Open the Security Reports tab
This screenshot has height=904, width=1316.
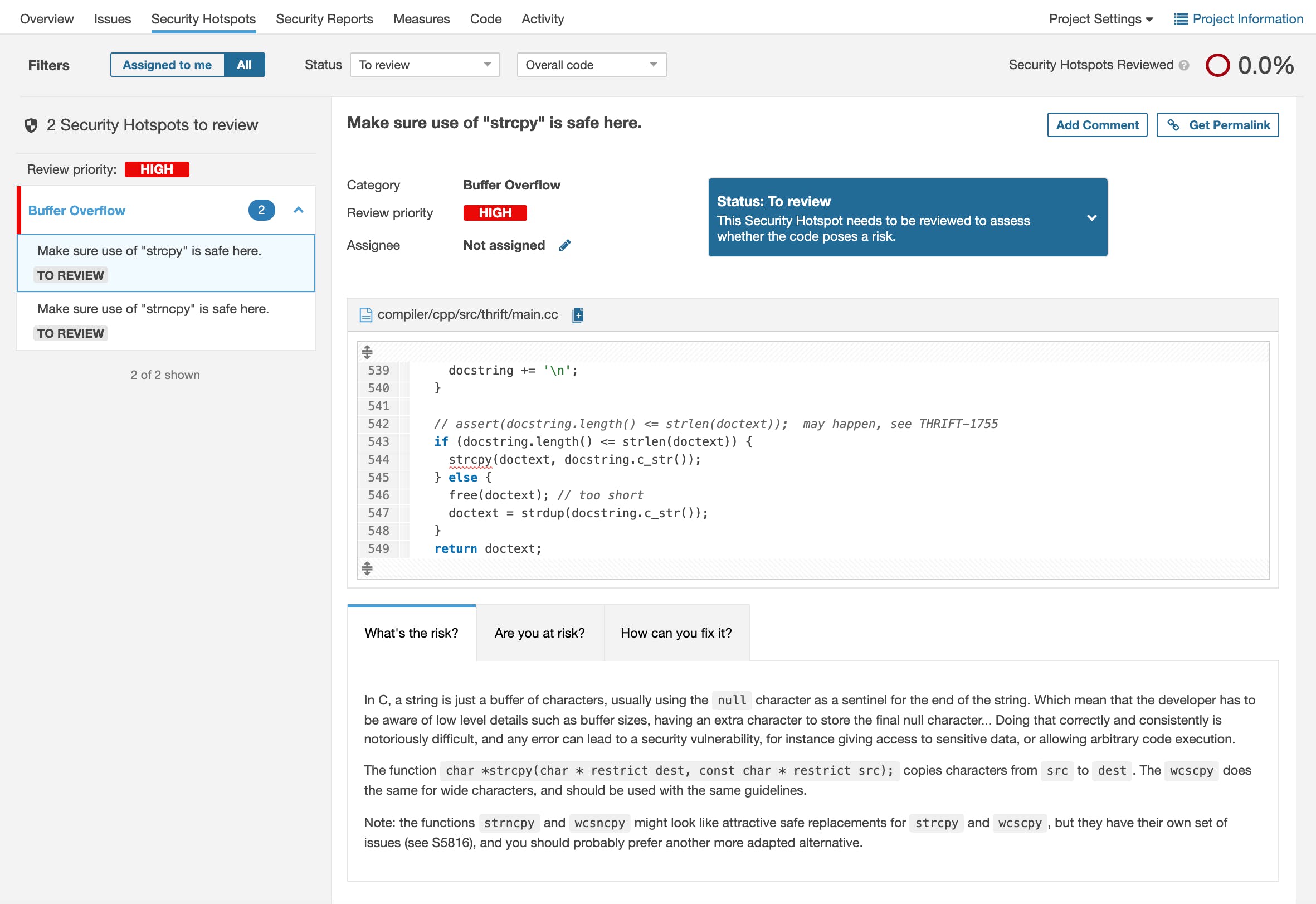pyautogui.click(x=324, y=19)
